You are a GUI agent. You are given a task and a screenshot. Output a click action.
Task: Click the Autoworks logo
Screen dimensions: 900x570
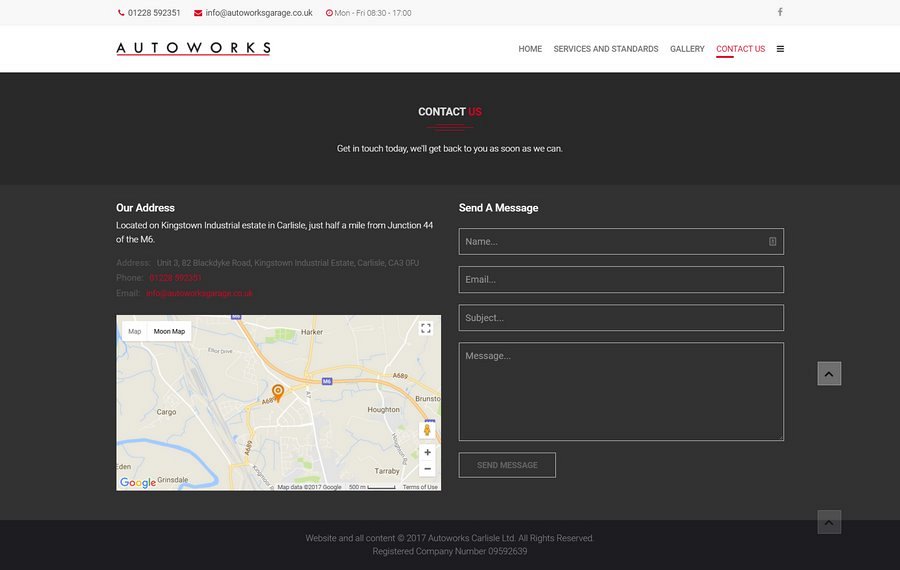coord(193,48)
